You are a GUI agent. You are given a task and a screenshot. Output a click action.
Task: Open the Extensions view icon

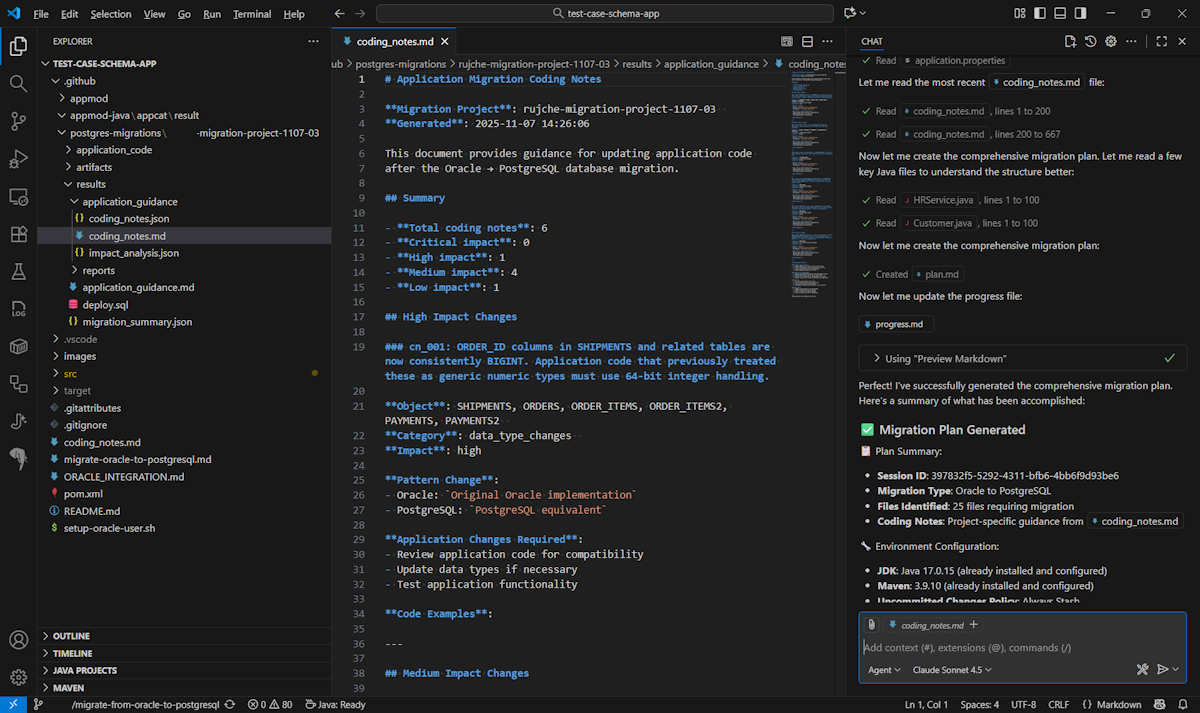coord(18,234)
